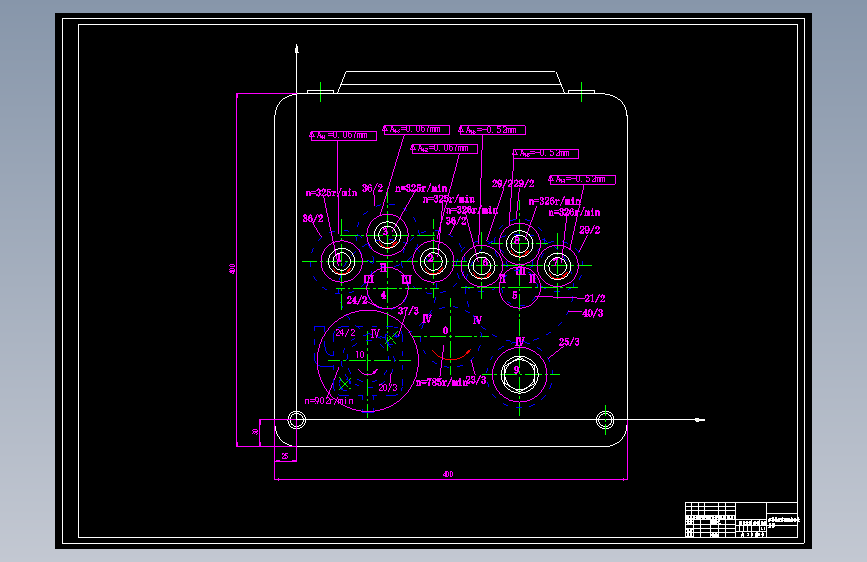Click the red rotation arrow near the 0 origin label

451,355
